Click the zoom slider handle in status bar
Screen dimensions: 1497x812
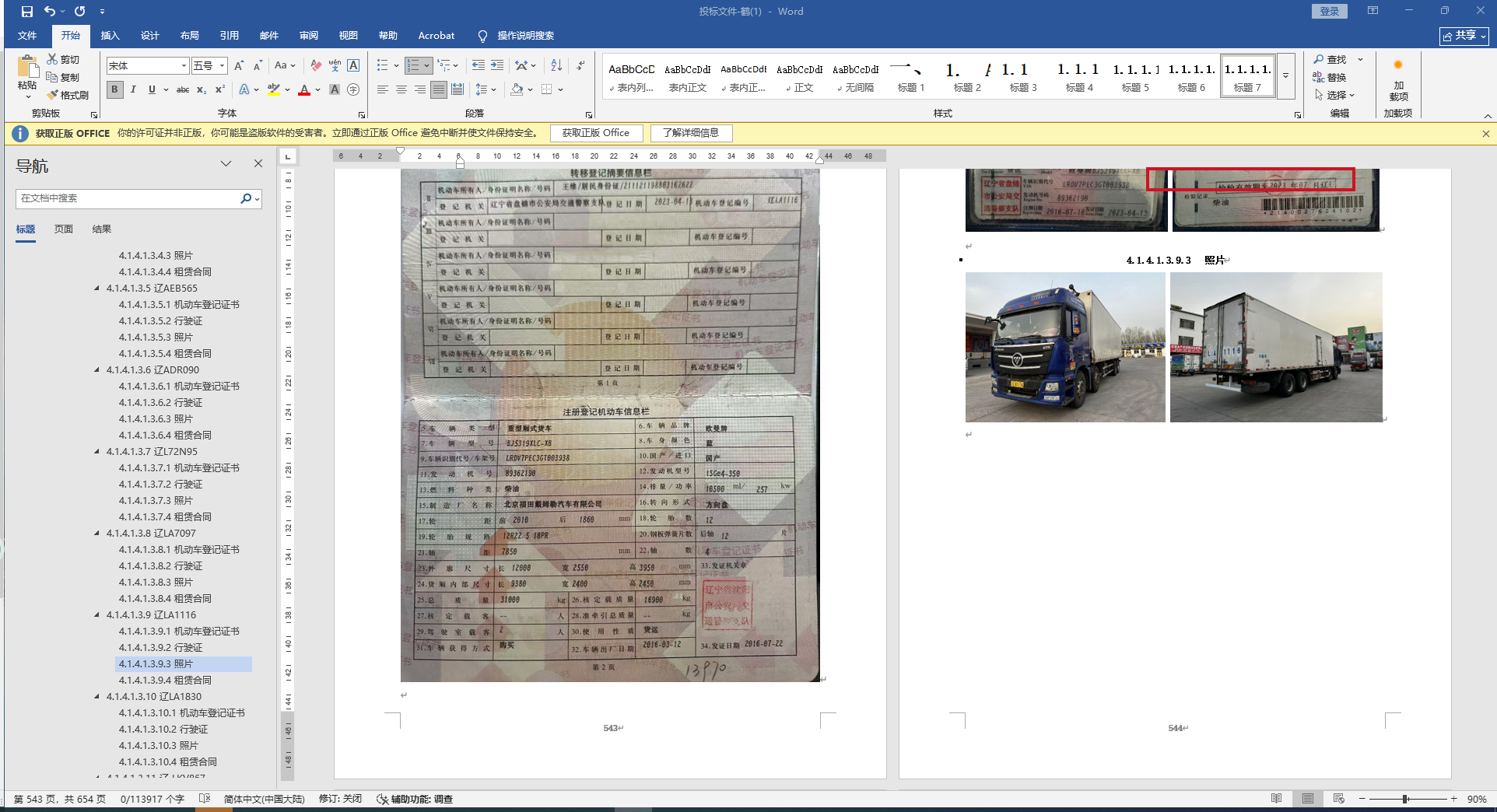point(1405,799)
